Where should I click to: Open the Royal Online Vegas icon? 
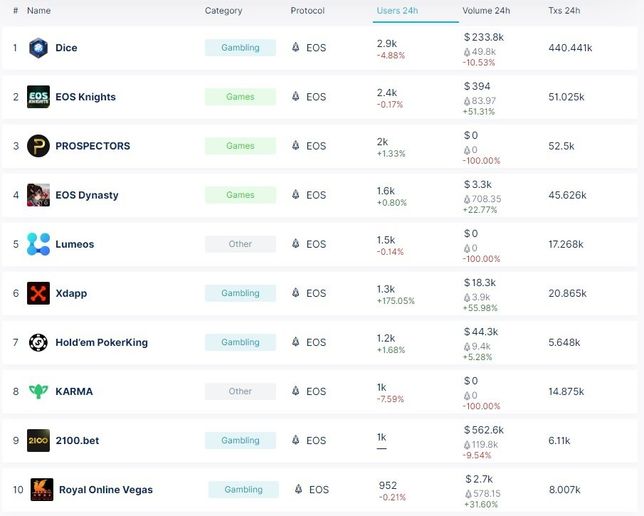point(41,489)
